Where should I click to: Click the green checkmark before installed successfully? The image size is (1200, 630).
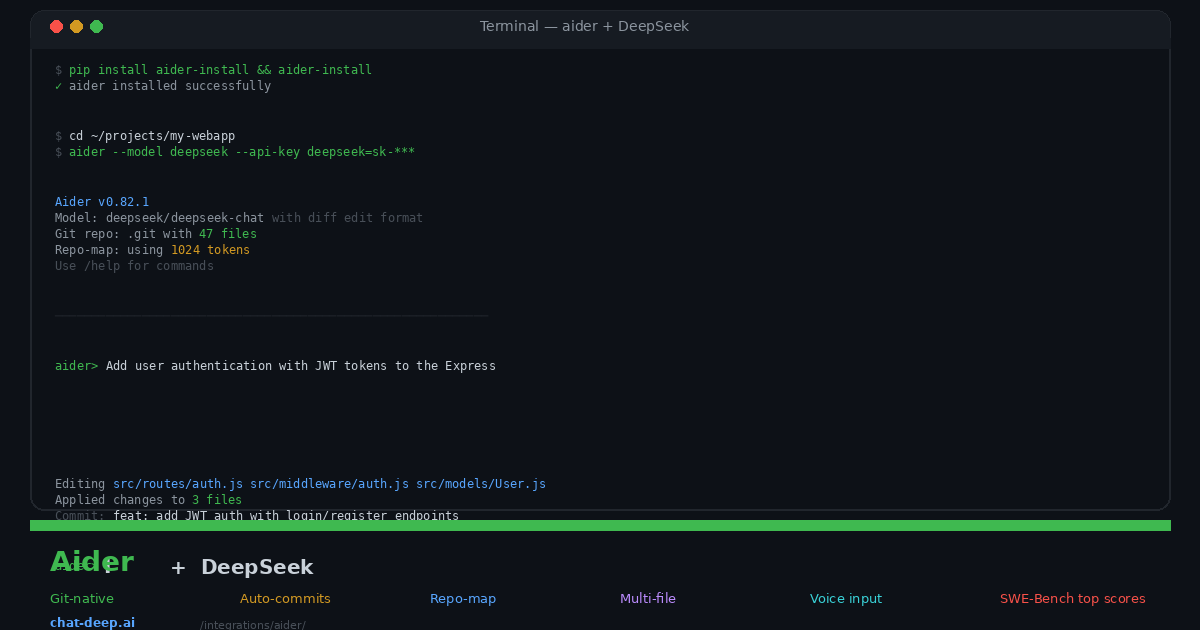[x=58, y=86]
